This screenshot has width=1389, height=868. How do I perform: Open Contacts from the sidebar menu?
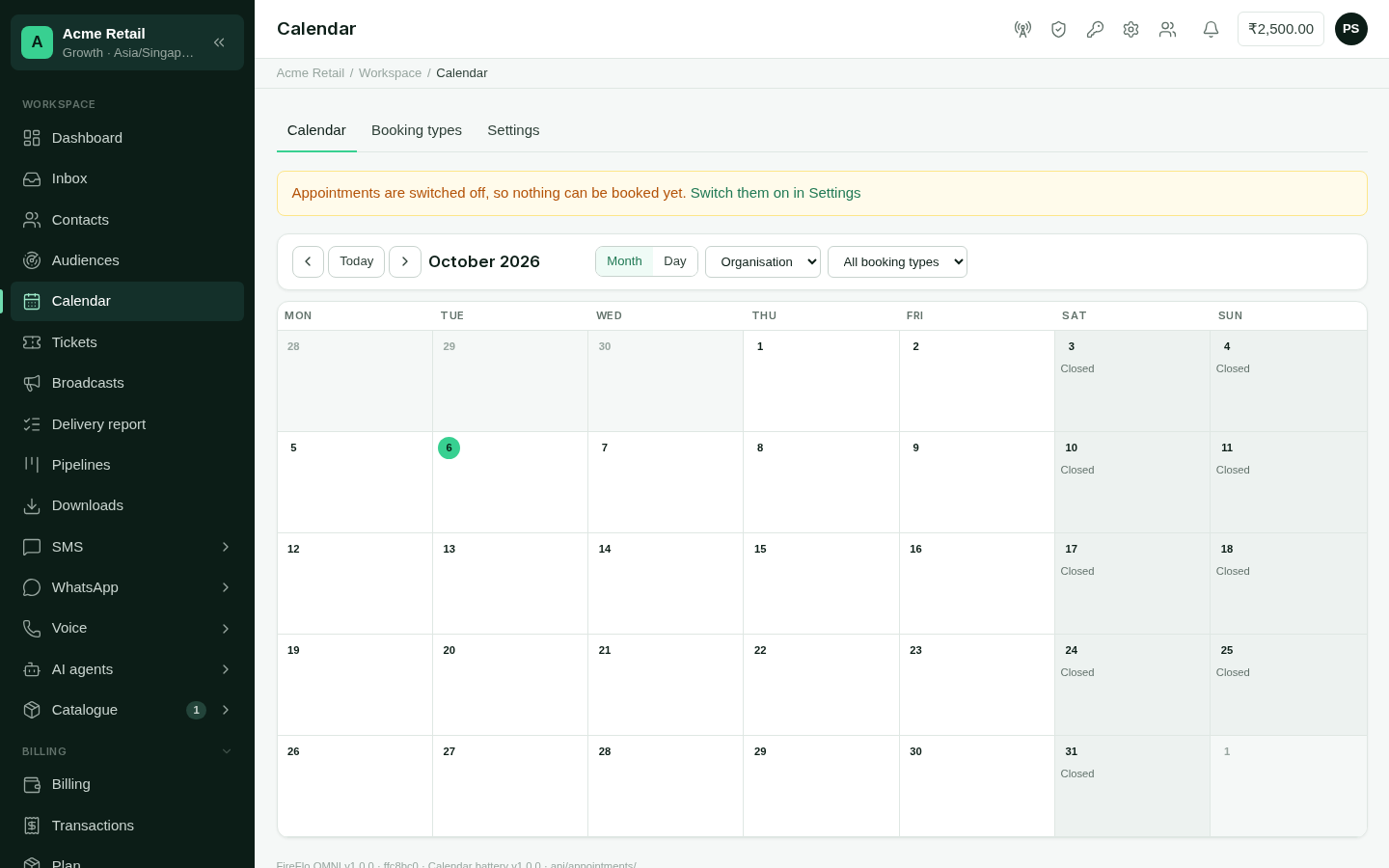(127, 220)
